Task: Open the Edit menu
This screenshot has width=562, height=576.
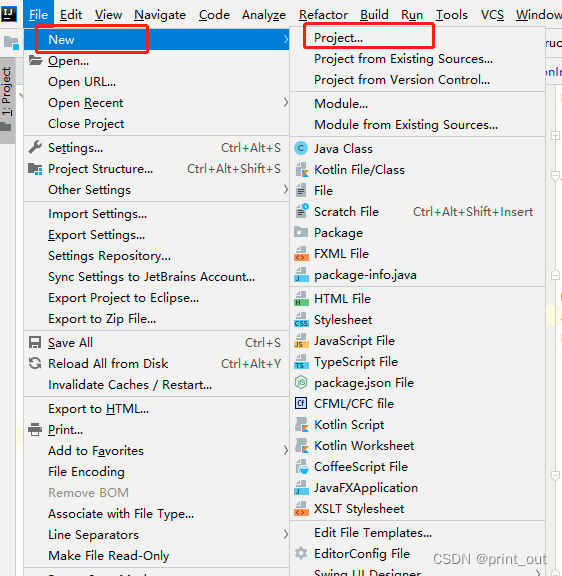Action: [x=71, y=15]
